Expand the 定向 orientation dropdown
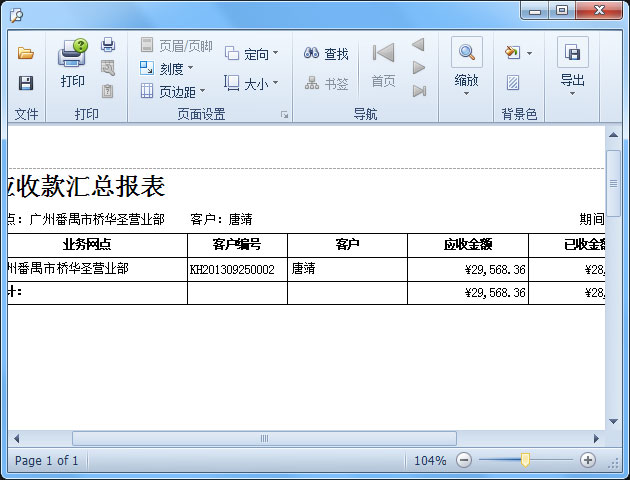This screenshot has height=480, width=630. tap(252, 54)
